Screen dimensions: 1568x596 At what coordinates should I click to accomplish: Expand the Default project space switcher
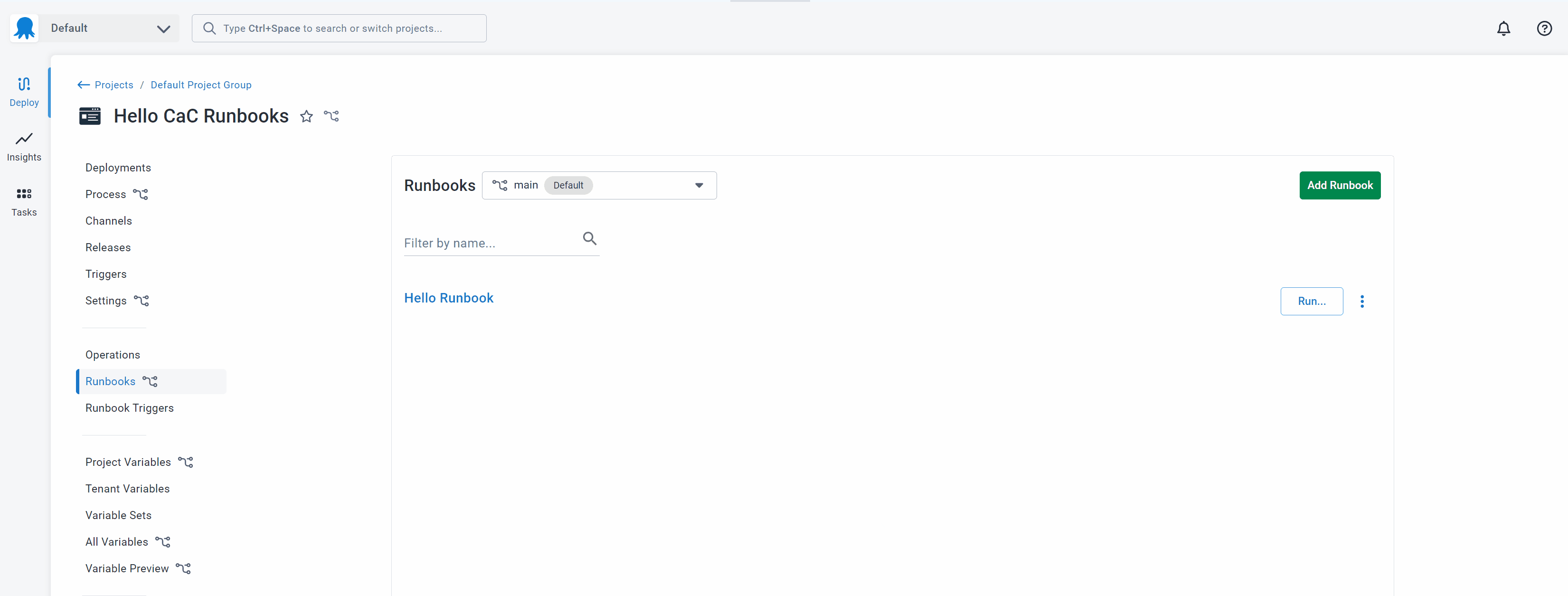coord(162,28)
